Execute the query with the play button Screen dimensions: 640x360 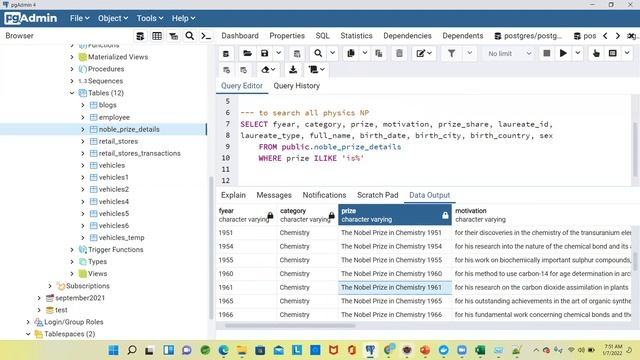click(563, 53)
